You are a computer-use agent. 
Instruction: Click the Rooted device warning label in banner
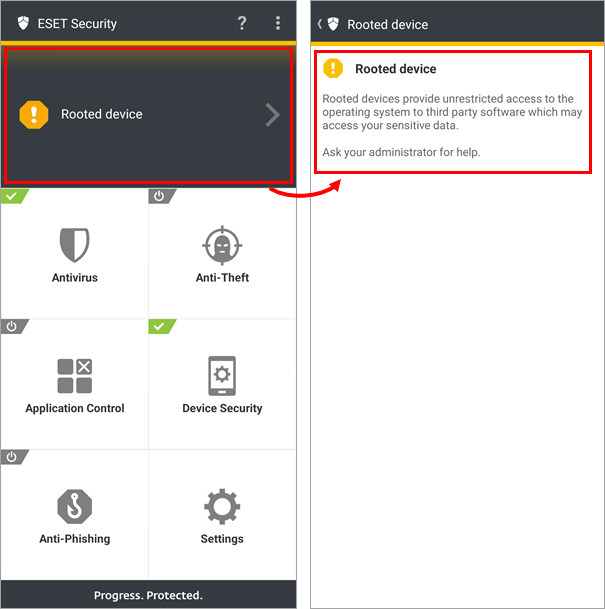[x=102, y=114]
